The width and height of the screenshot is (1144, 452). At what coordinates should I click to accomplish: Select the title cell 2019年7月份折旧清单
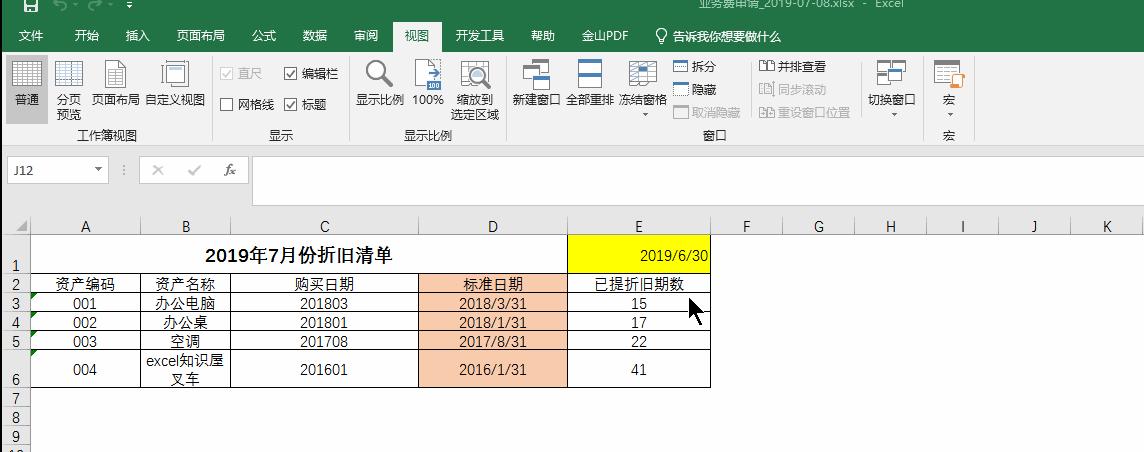298,255
